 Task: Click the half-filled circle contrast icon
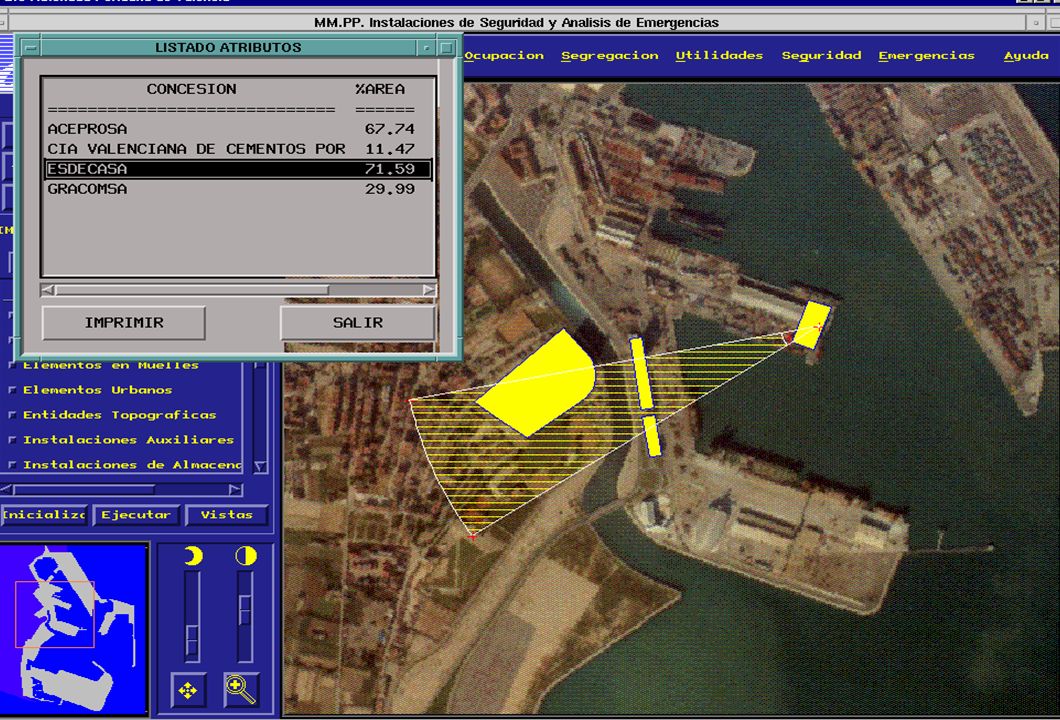pos(245,556)
